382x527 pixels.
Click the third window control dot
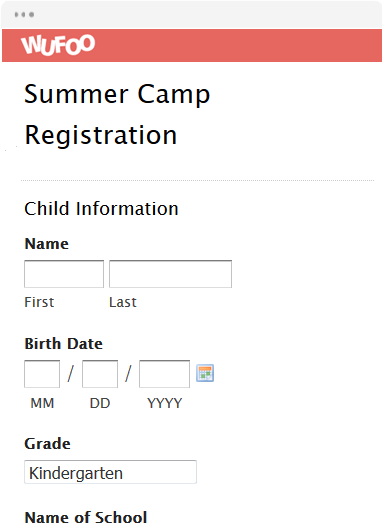tap(32, 14)
